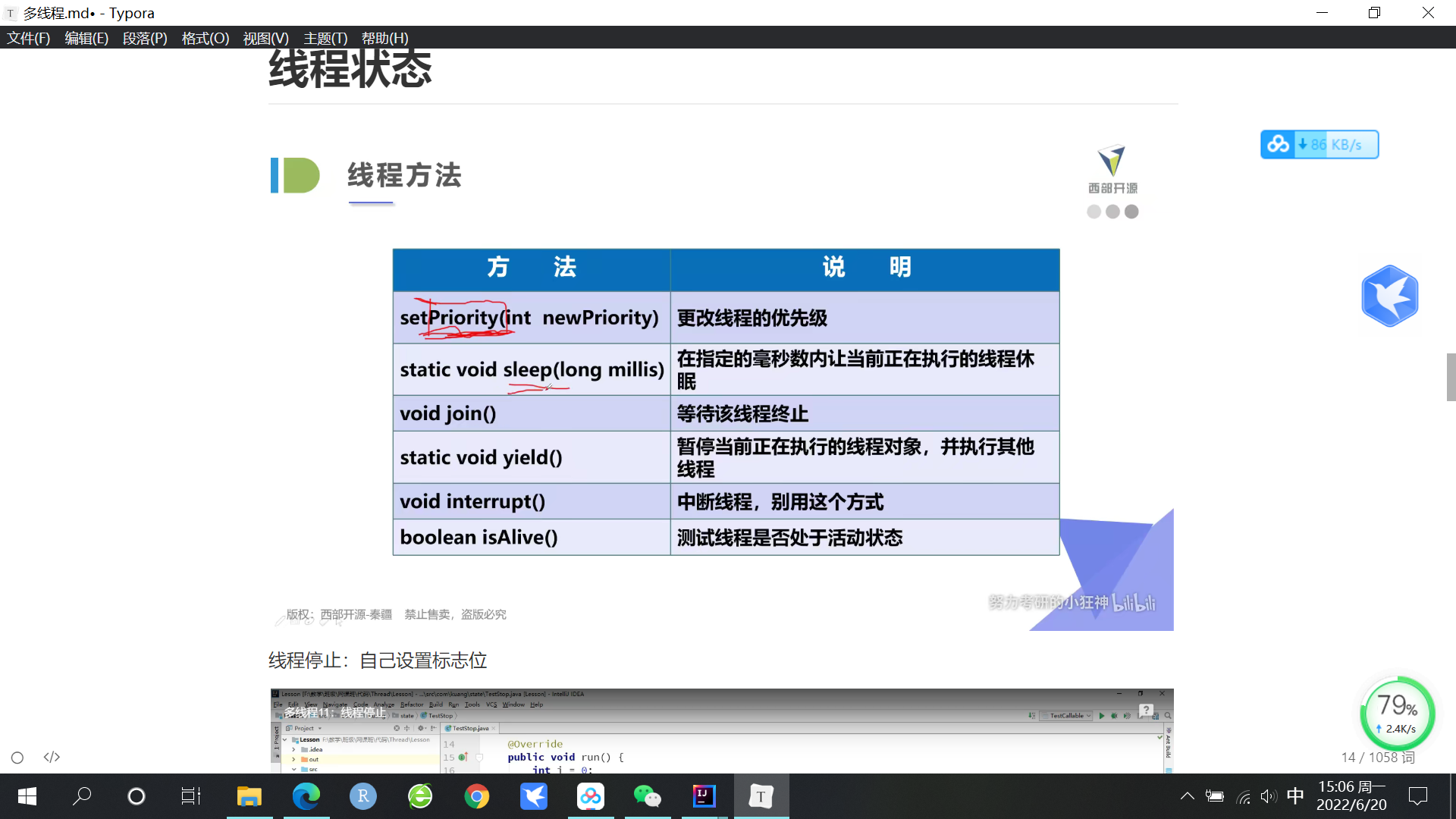Open the 主题(T) menu
This screenshot has width=1456, height=819.
tap(325, 38)
